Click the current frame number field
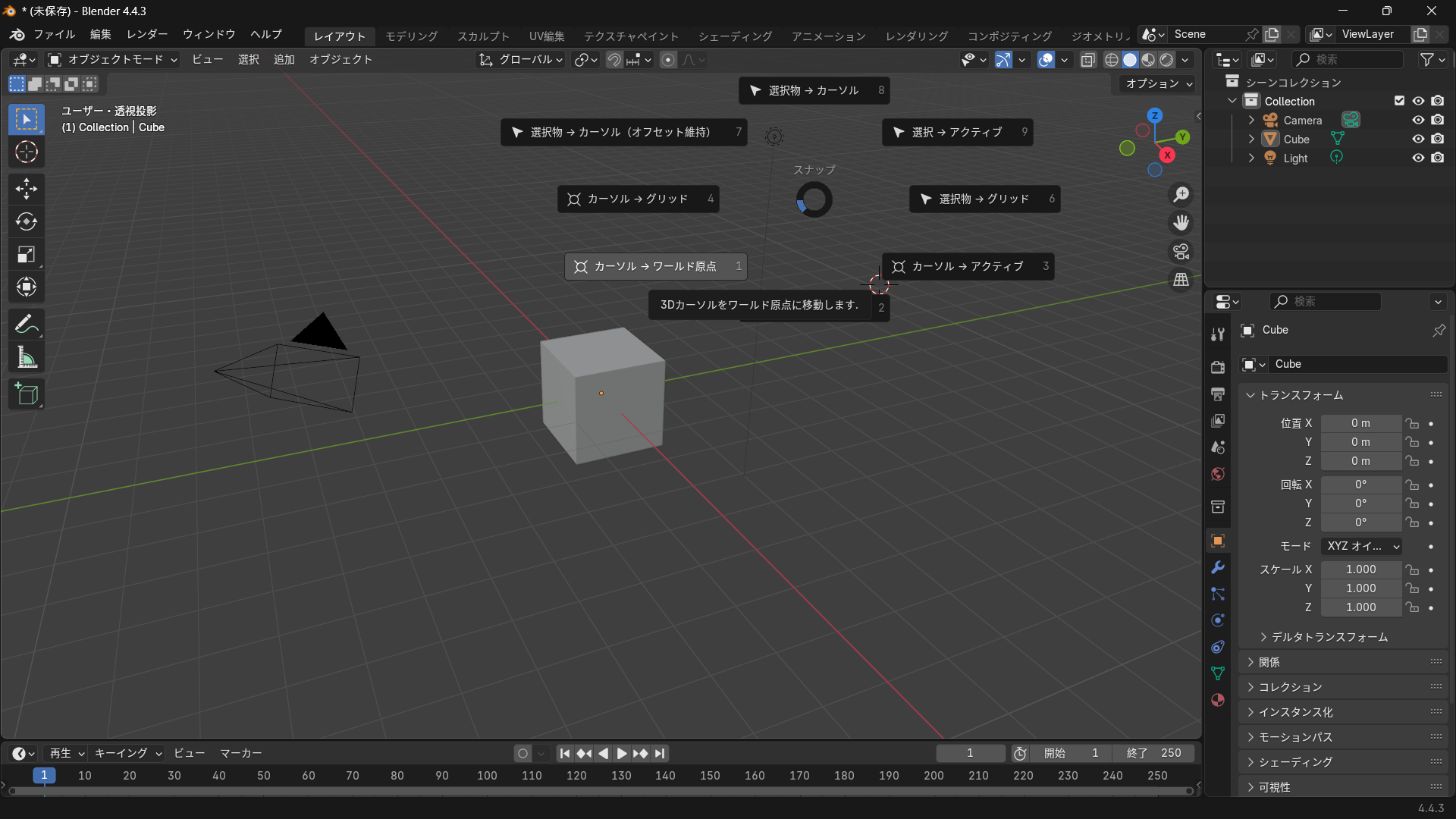 [x=970, y=754]
